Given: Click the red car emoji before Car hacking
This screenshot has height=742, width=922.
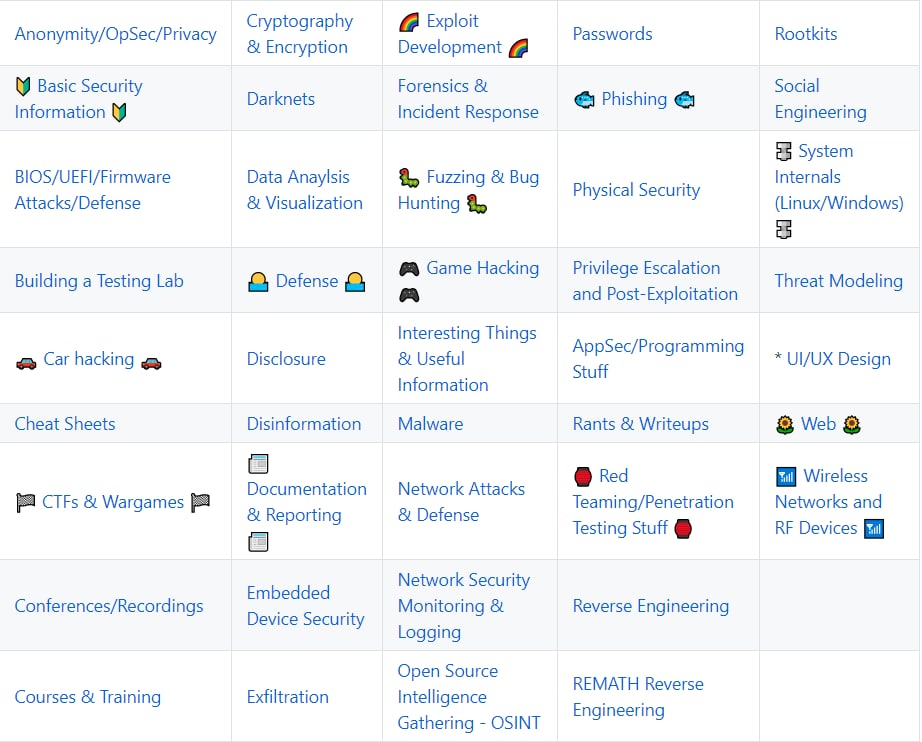Looking at the screenshot, I should click(26, 363).
